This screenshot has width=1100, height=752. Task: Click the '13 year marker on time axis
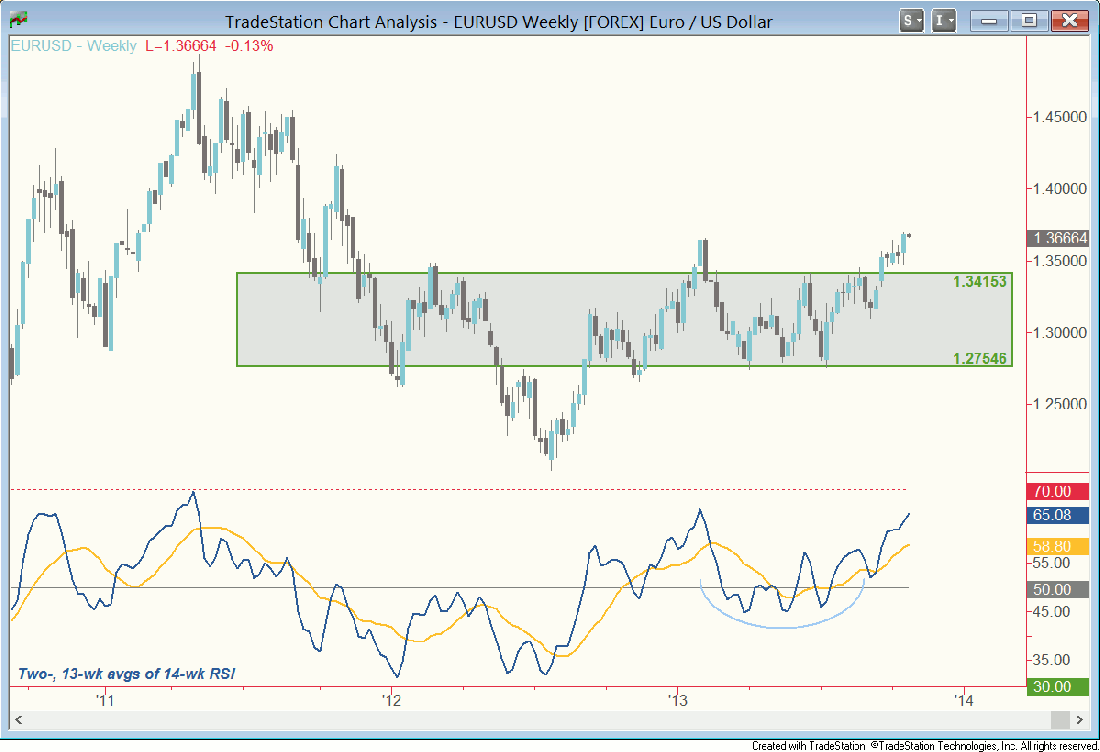pos(676,700)
